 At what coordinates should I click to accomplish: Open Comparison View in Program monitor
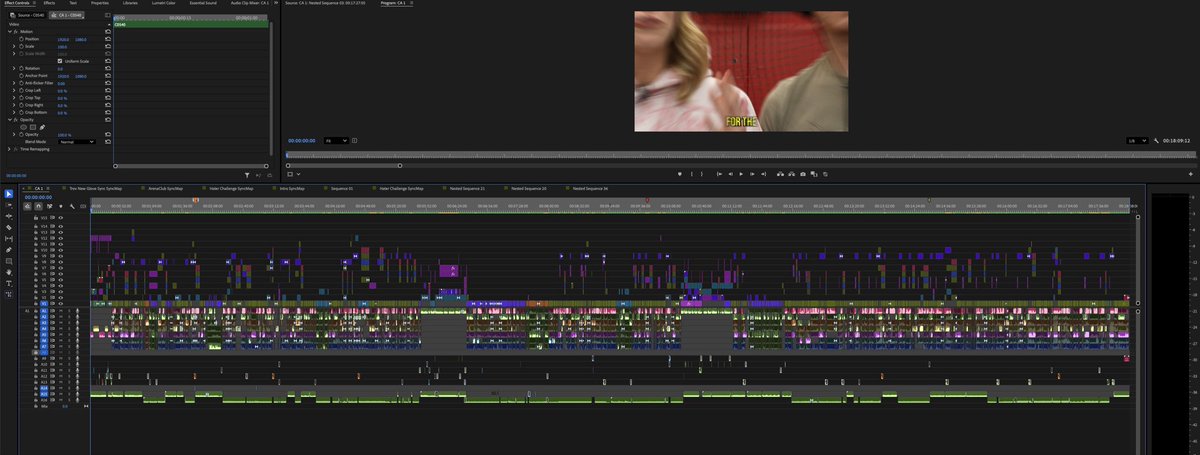pyautogui.click(x=814, y=174)
